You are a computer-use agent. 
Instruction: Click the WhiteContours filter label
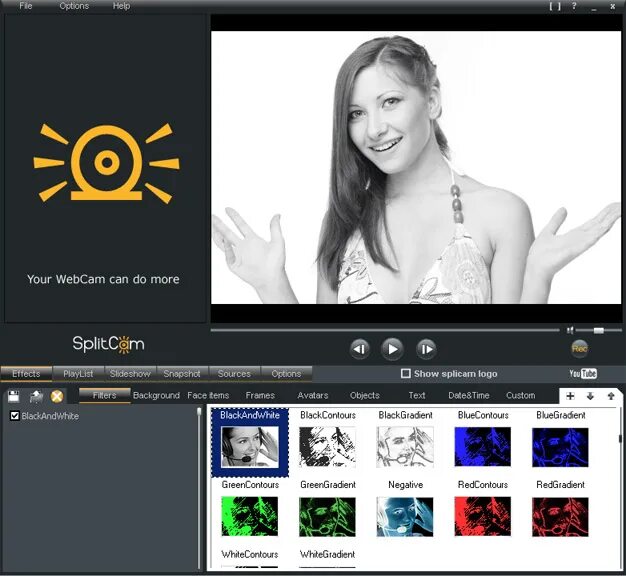(x=250, y=554)
